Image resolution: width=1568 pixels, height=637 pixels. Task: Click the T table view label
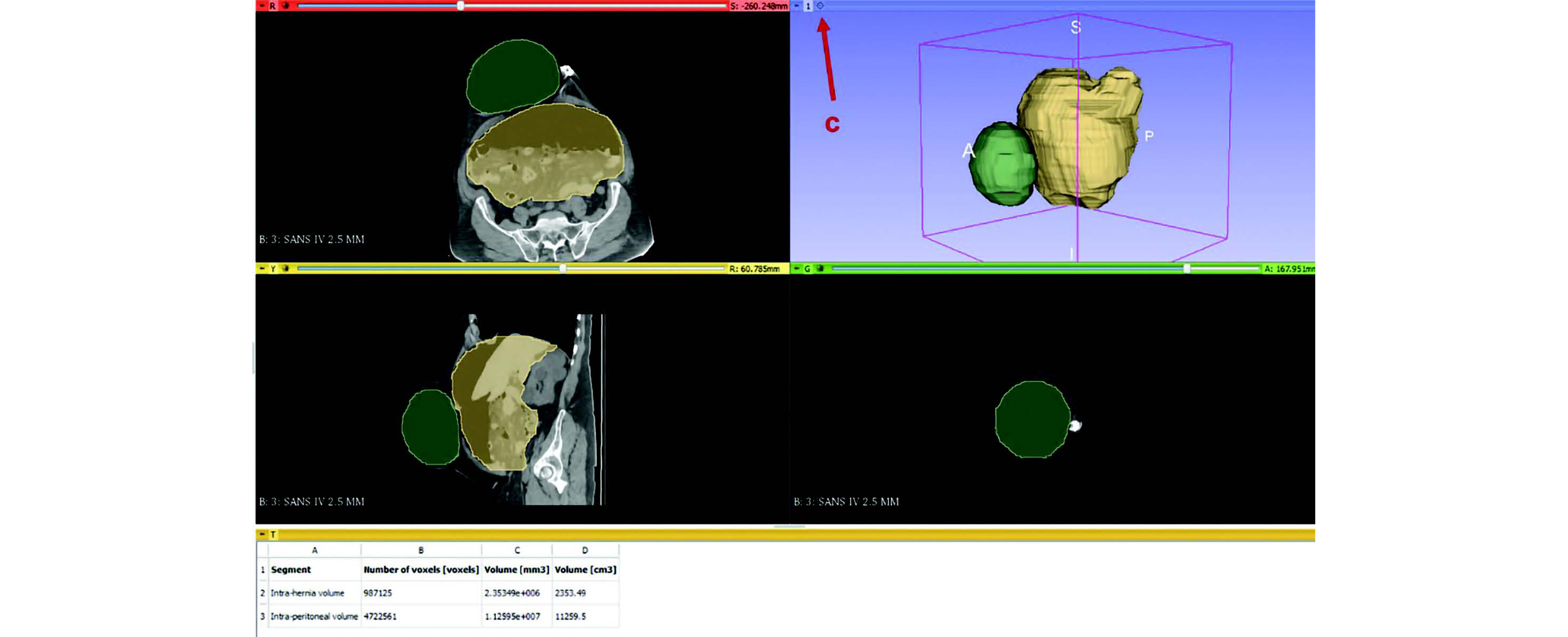click(273, 534)
